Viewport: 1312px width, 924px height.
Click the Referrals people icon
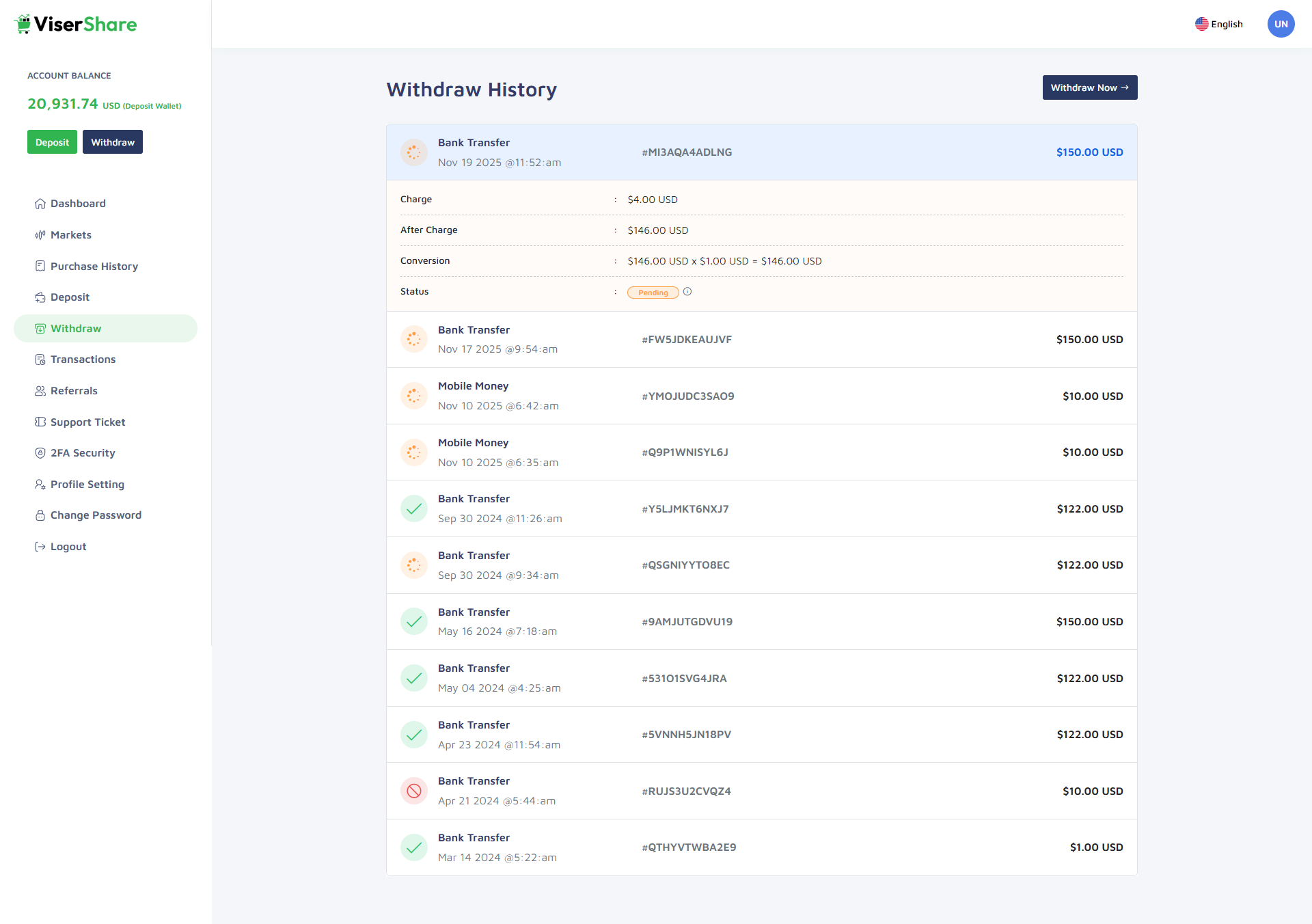[40, 391]
